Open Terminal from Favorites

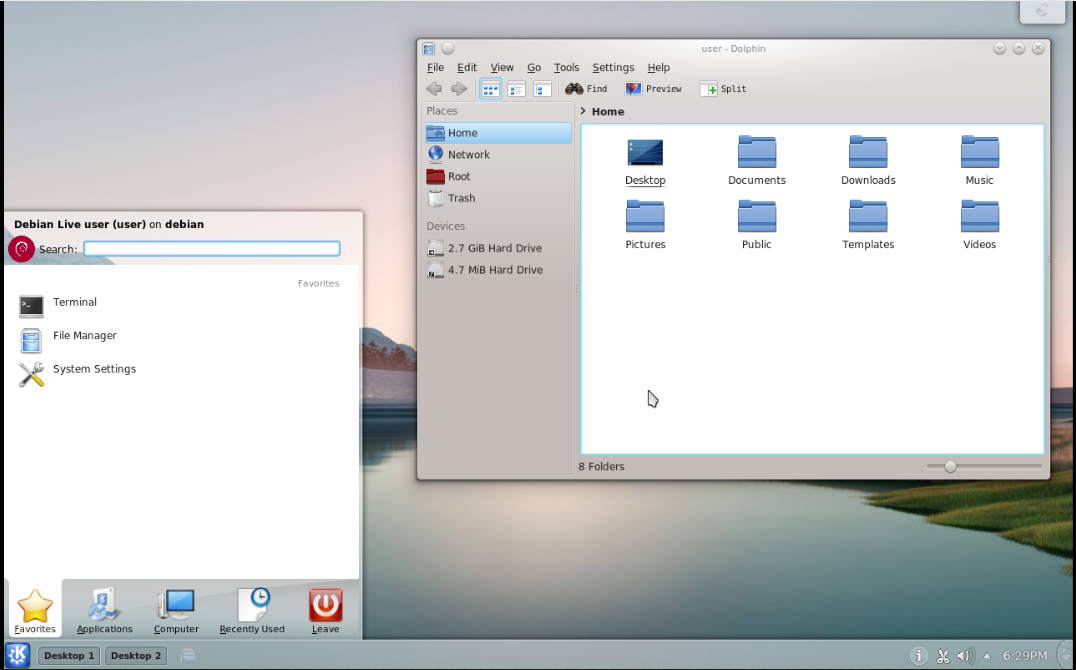click(x=74, y=303)
